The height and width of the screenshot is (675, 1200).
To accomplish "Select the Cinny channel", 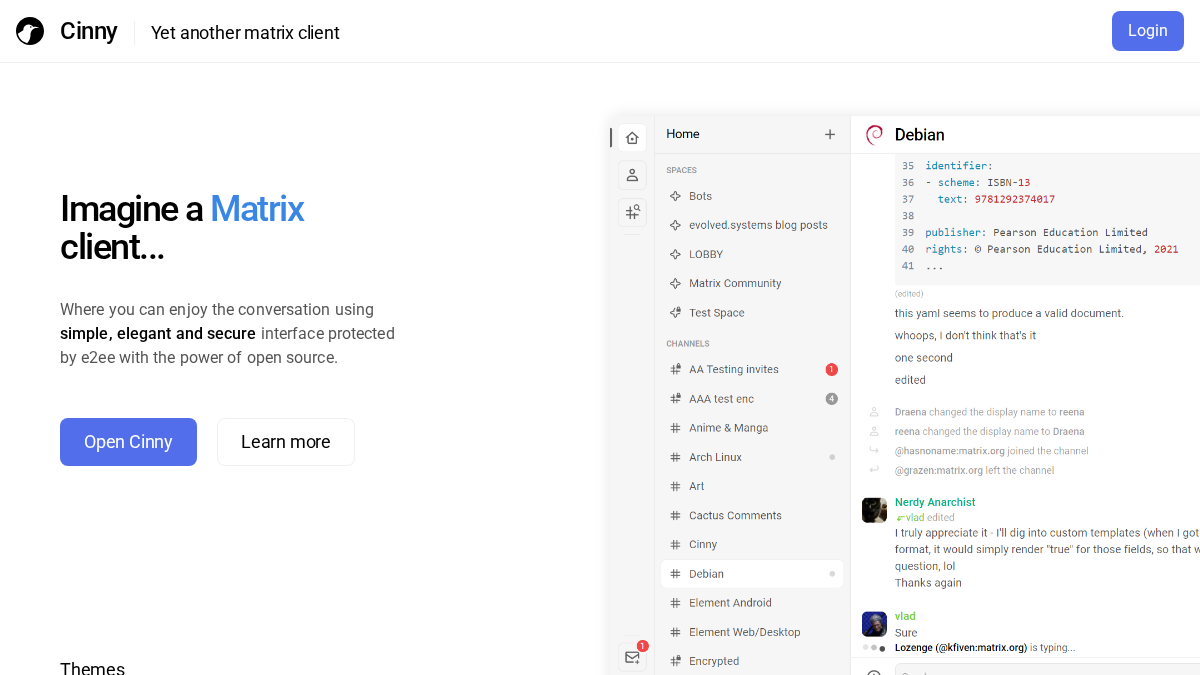I will click(x=752, y=544).
